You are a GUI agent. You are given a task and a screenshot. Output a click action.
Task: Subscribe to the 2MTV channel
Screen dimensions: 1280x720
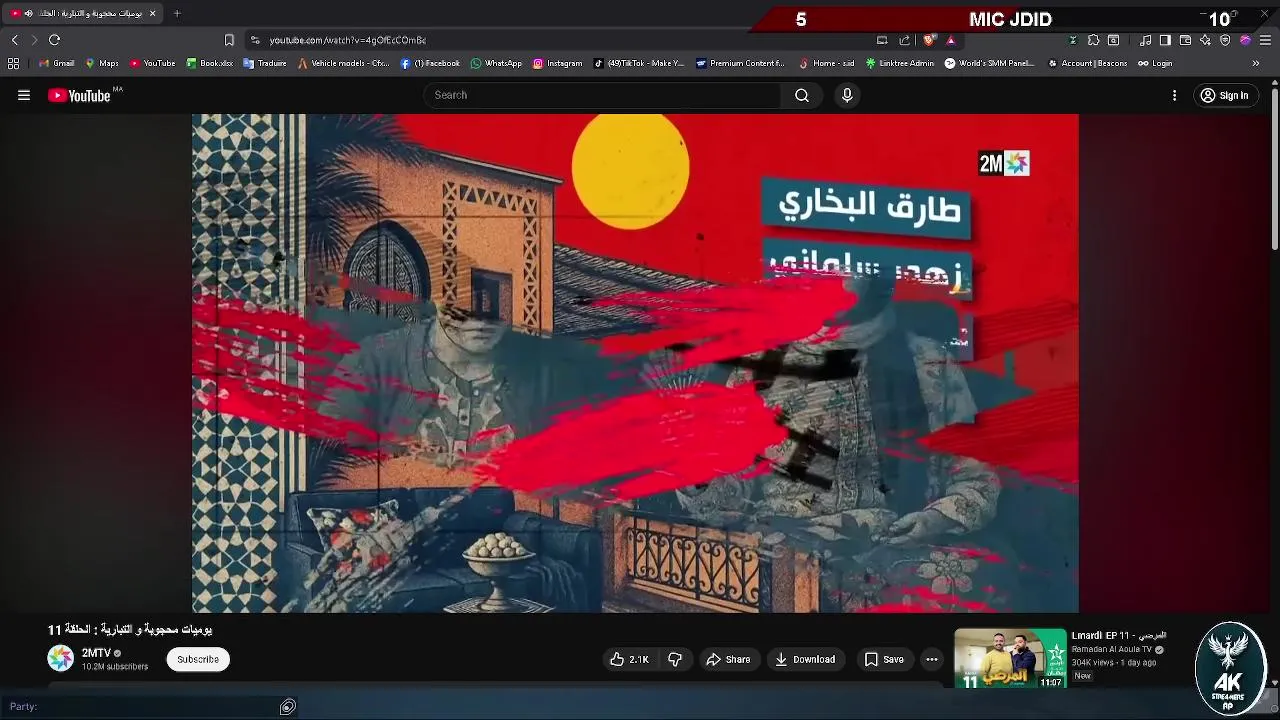click(x=198, y=659)
